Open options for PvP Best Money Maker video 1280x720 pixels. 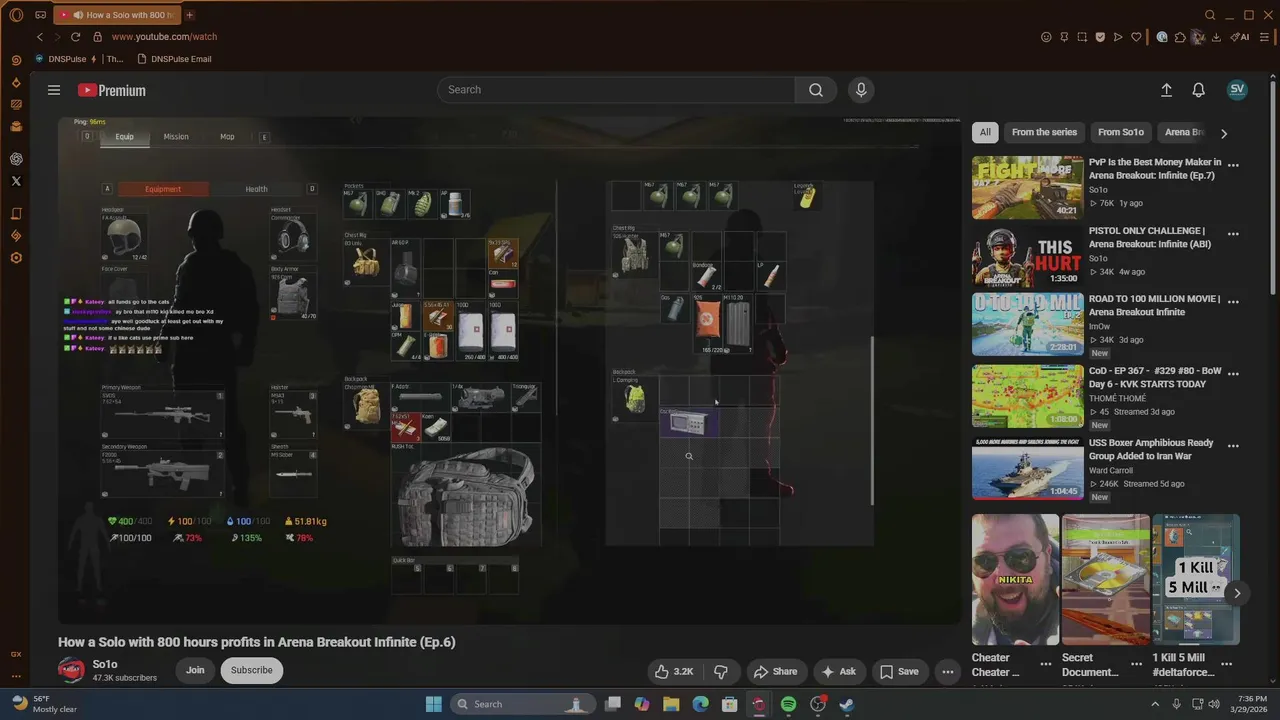point(1233,165)
